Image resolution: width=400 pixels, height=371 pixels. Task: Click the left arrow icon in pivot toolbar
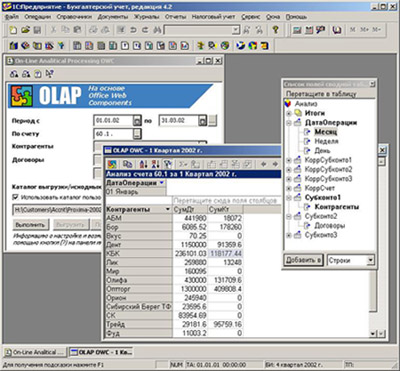[263, 164]
